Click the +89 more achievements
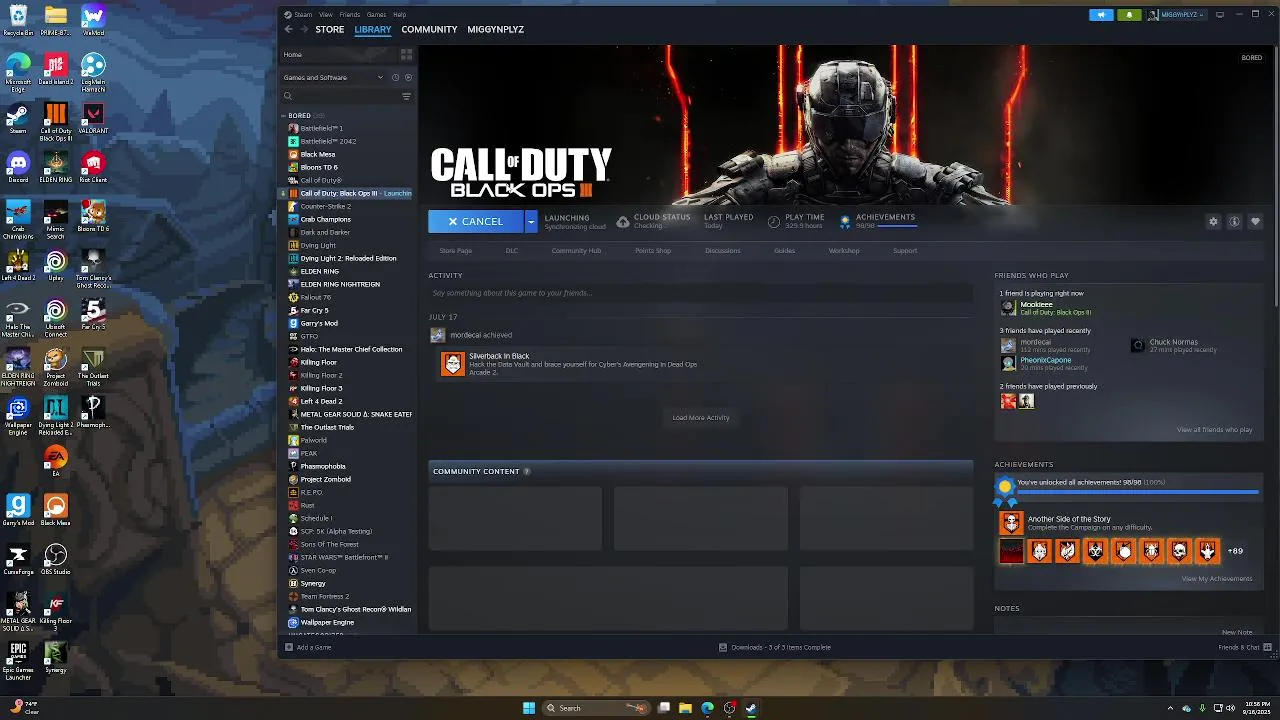Screen dimensions: 1280x720 pos(1236,551)
